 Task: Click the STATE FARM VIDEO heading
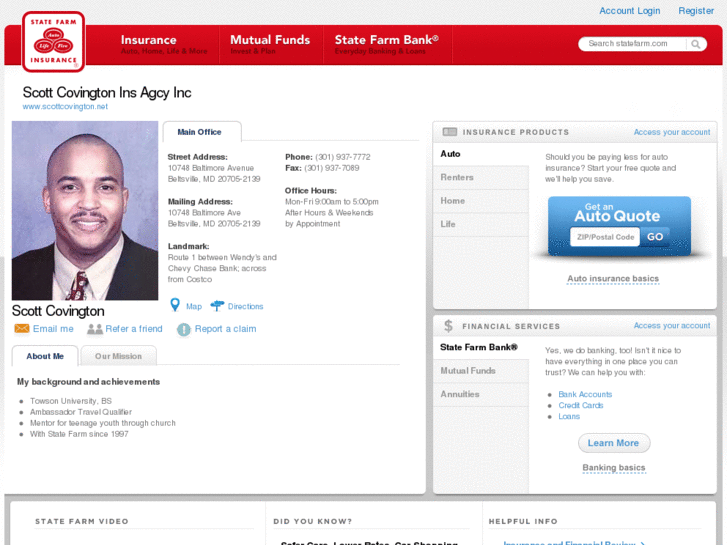[82, 521]
